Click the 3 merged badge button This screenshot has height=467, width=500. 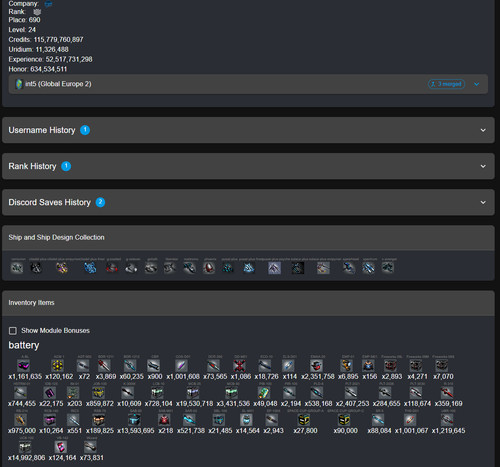pos(446,84)
